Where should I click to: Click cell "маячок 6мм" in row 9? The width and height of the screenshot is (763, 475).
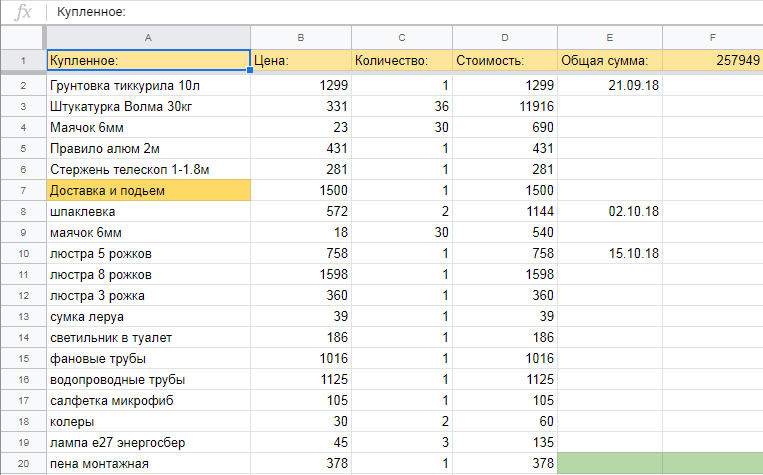click(148, 233)
